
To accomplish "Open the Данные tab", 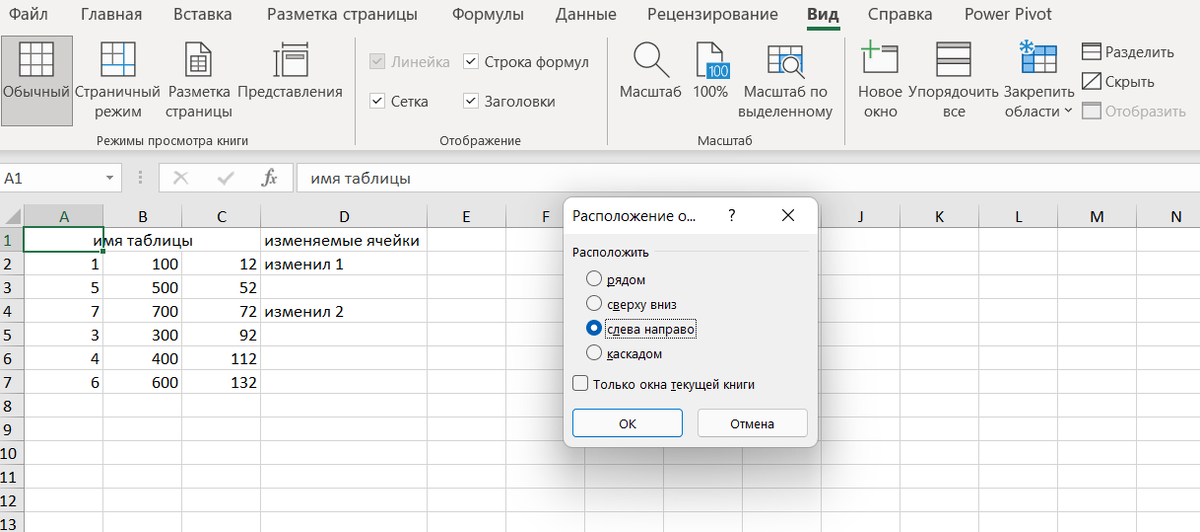I will (585, 14).
